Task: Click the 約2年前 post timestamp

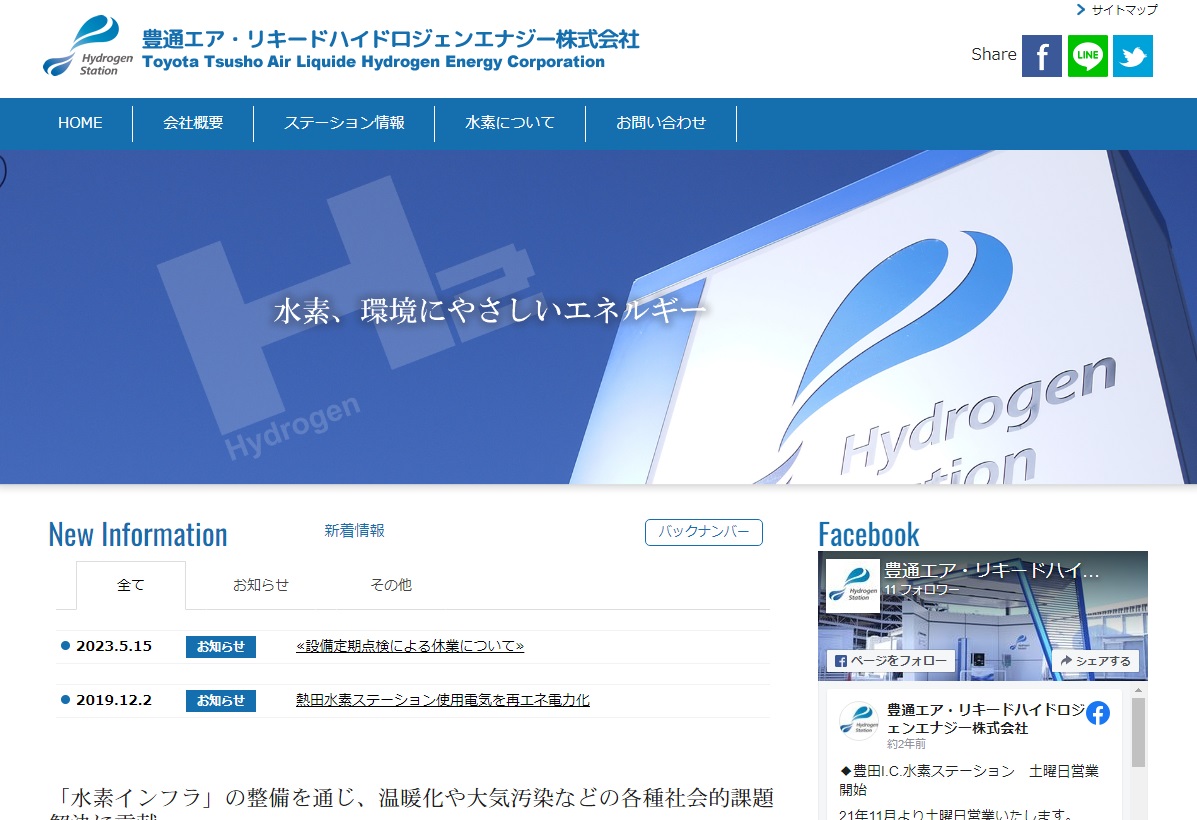Action: [906, 744]
